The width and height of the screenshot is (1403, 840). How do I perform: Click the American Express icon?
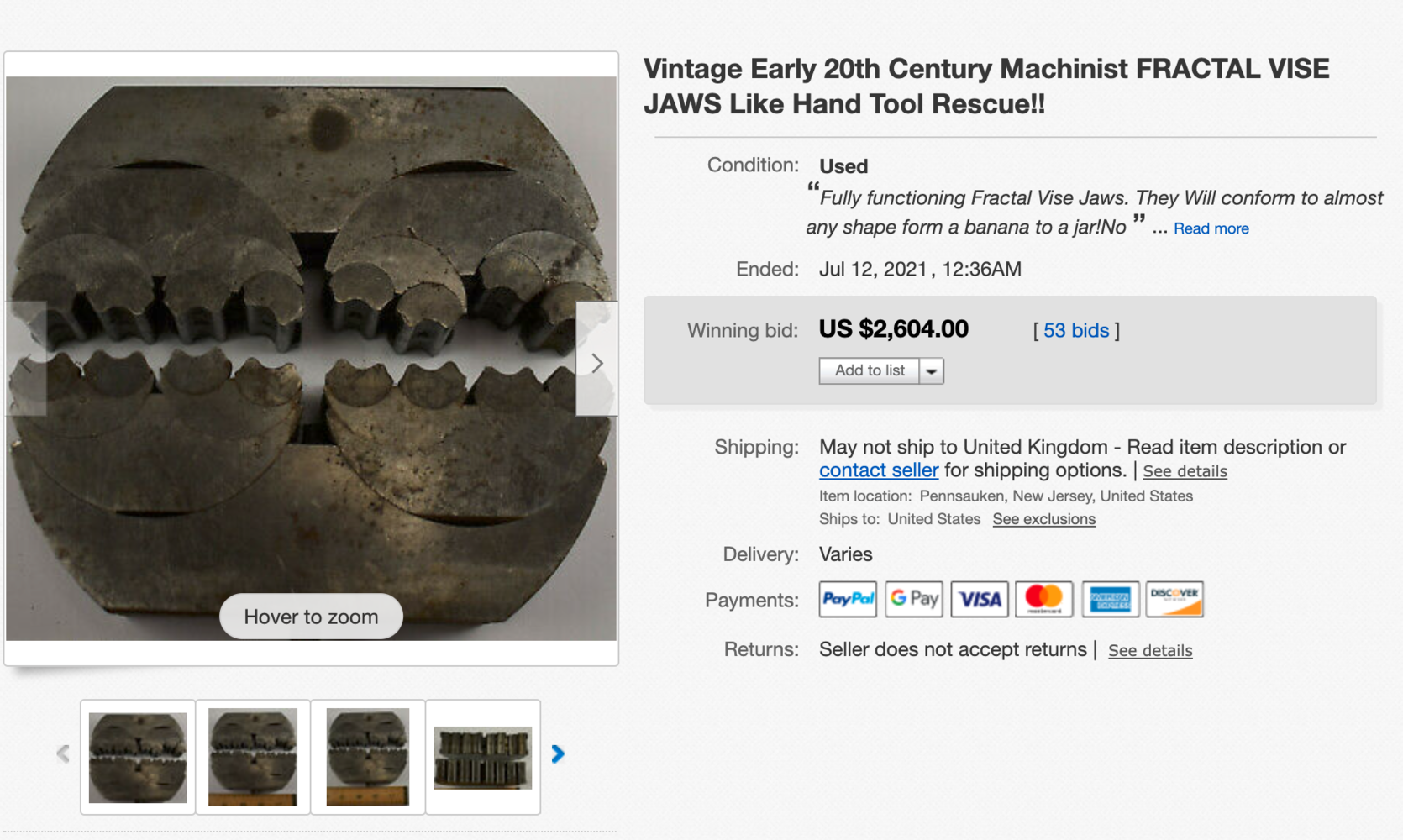tap(1110, 599)
